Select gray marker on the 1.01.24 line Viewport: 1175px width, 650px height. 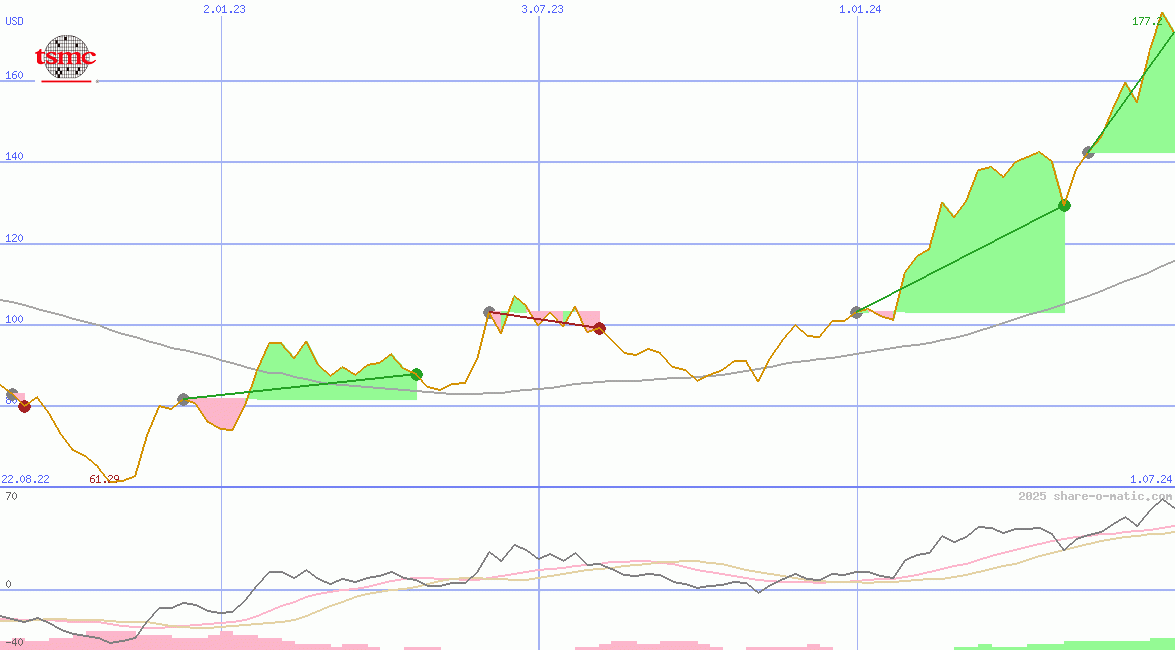[x=857, y=312]
